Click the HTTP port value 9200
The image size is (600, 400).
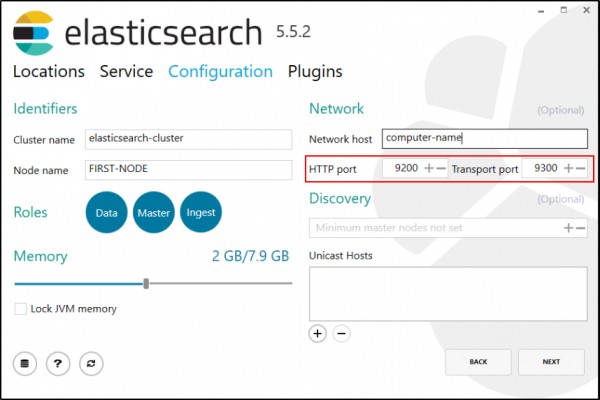pyautogui.click(x=406, y=168)
